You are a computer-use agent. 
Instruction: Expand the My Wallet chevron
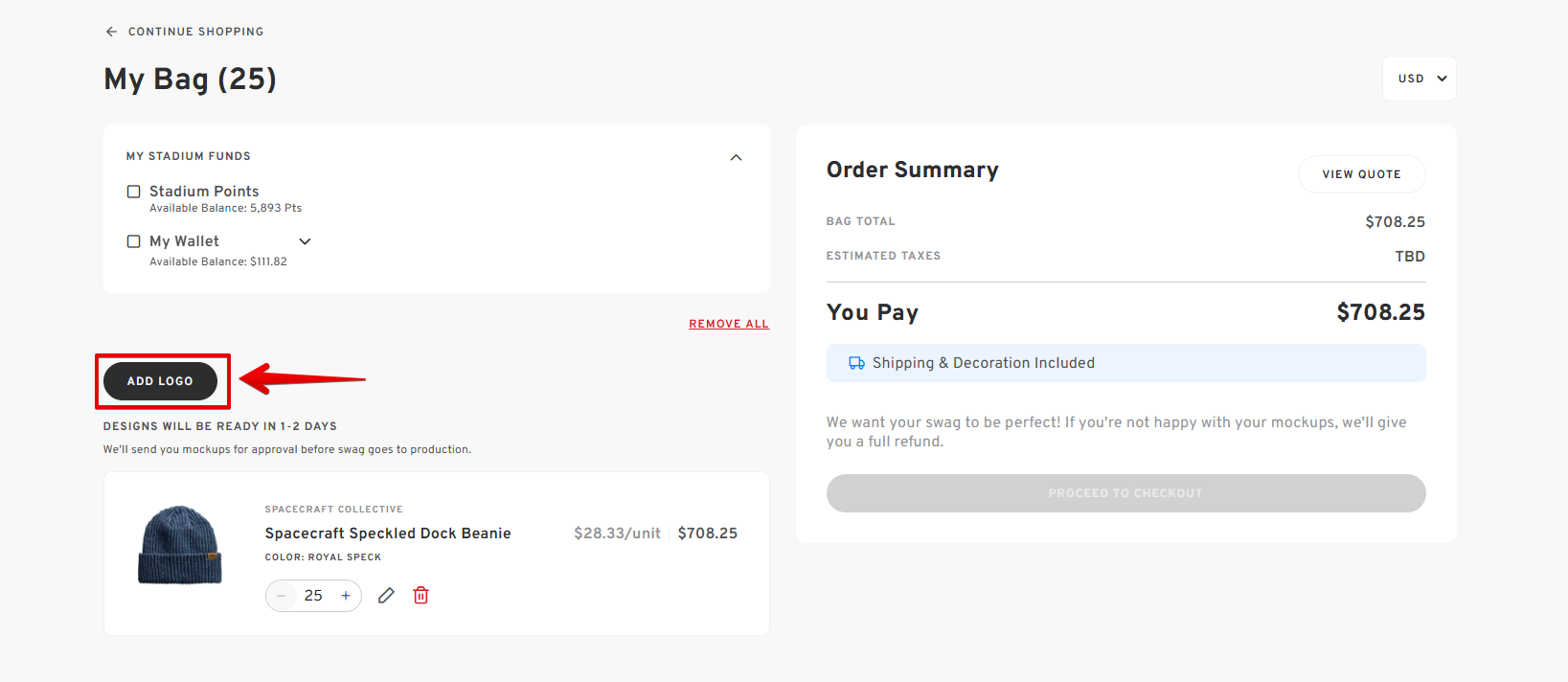305,241
